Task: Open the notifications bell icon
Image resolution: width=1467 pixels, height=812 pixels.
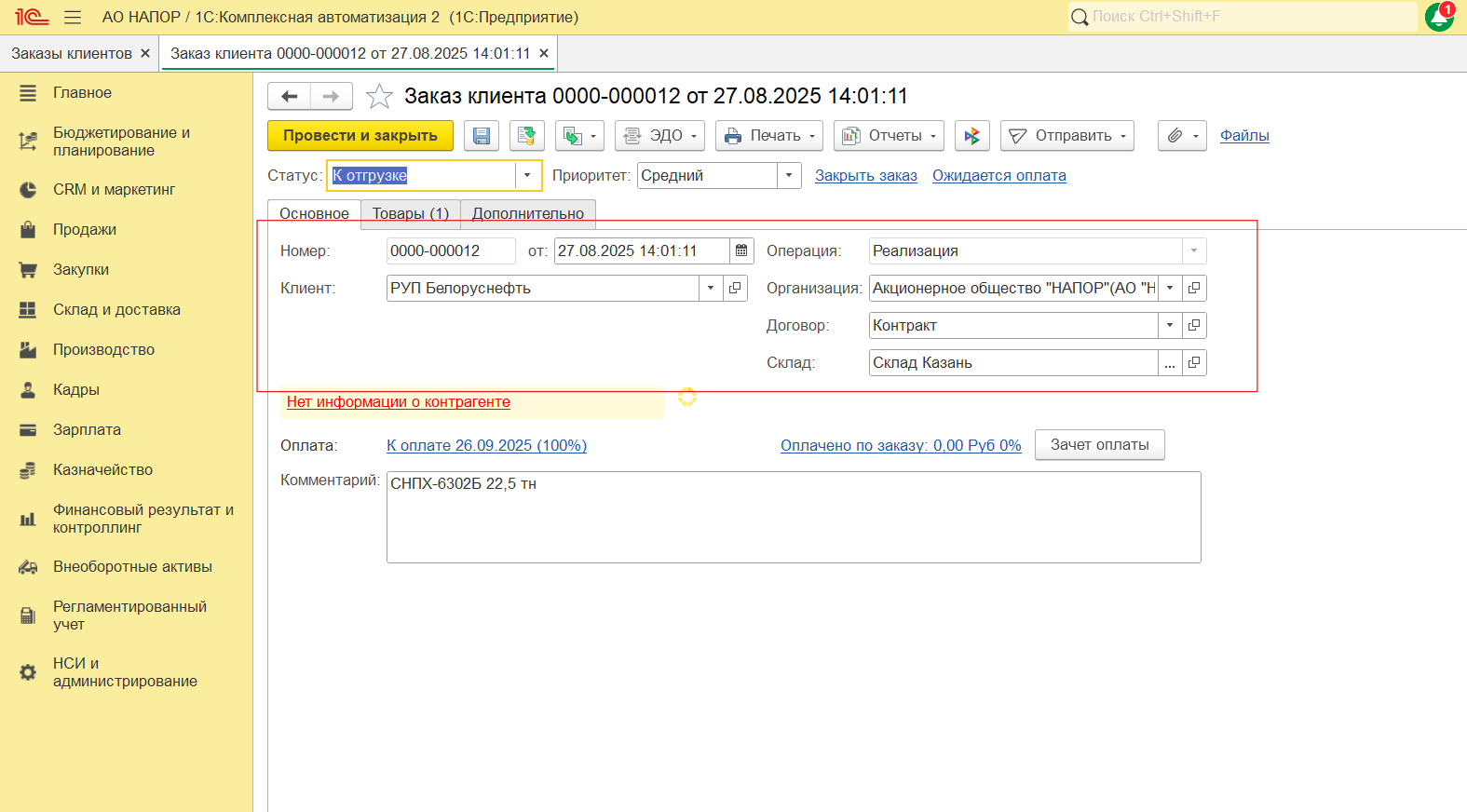Action: [x=1439, y=17]
